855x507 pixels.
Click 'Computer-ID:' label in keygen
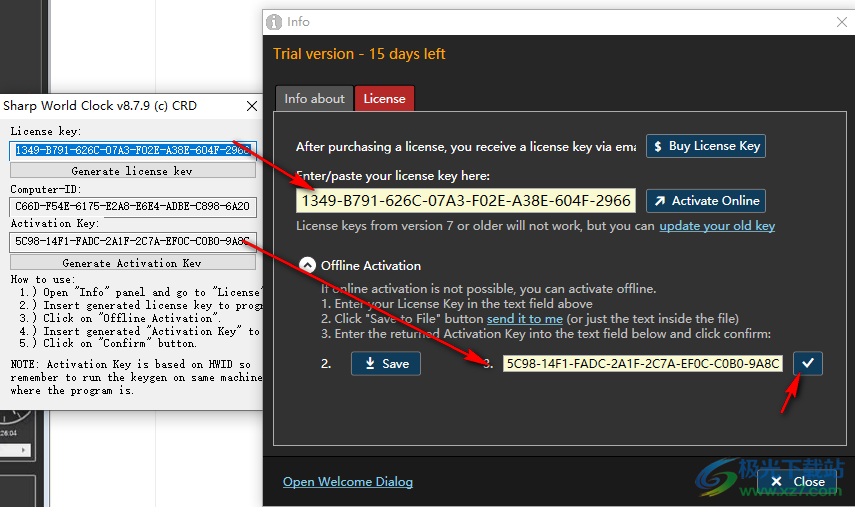click(x=46, y=189)
